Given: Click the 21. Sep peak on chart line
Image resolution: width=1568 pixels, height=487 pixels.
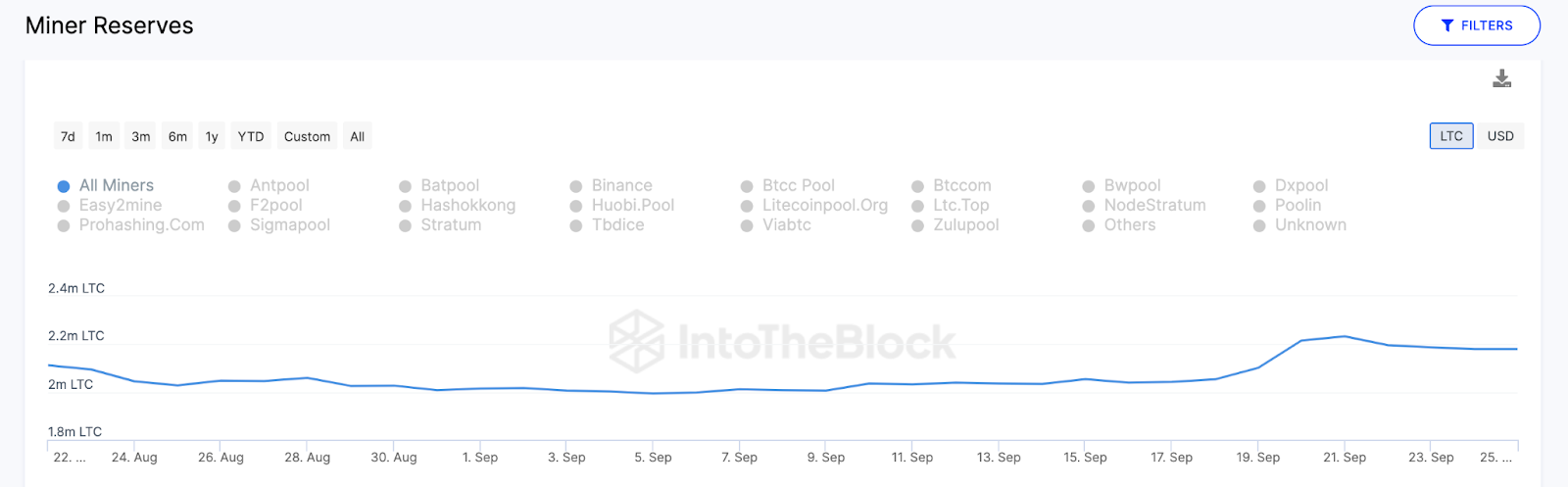Looking at the screenshot, I should tap(1345, 337).
